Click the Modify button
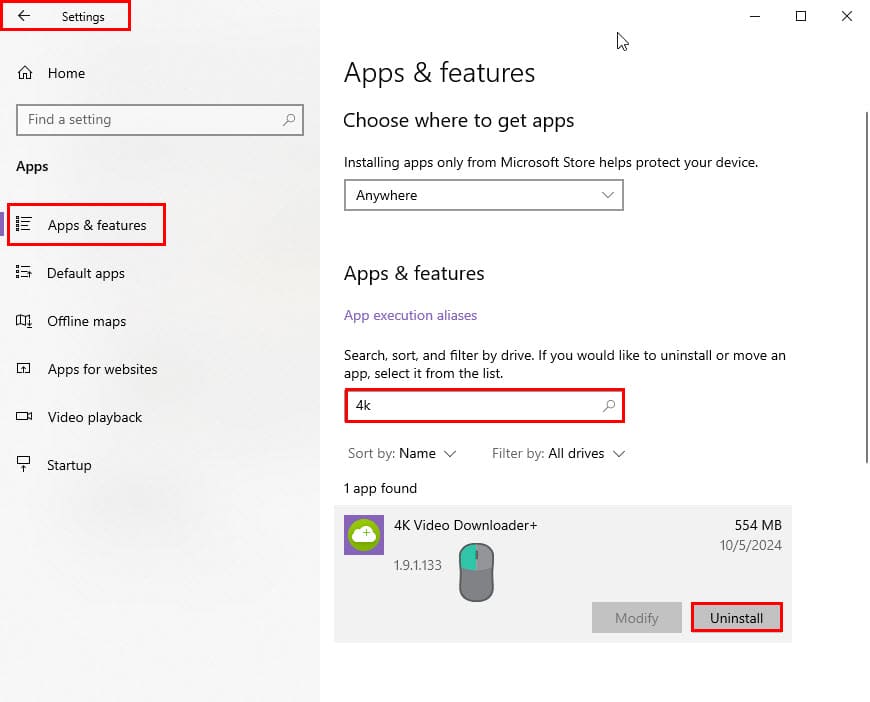The height and width of the screenshot is (702, 870). pyautogui.click(x=636, y=618)
